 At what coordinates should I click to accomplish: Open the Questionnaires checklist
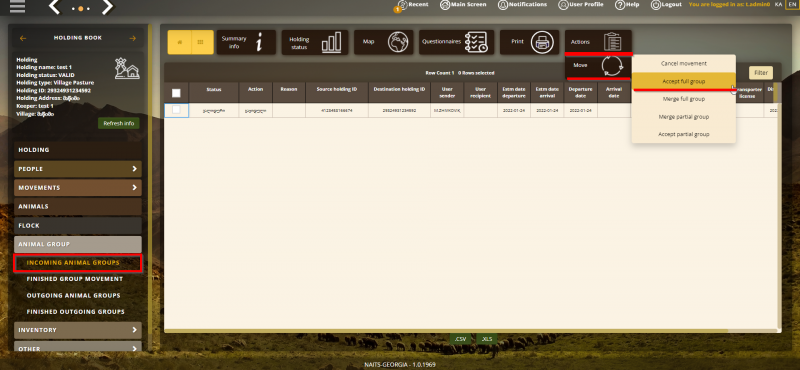[x=457, y=42]
